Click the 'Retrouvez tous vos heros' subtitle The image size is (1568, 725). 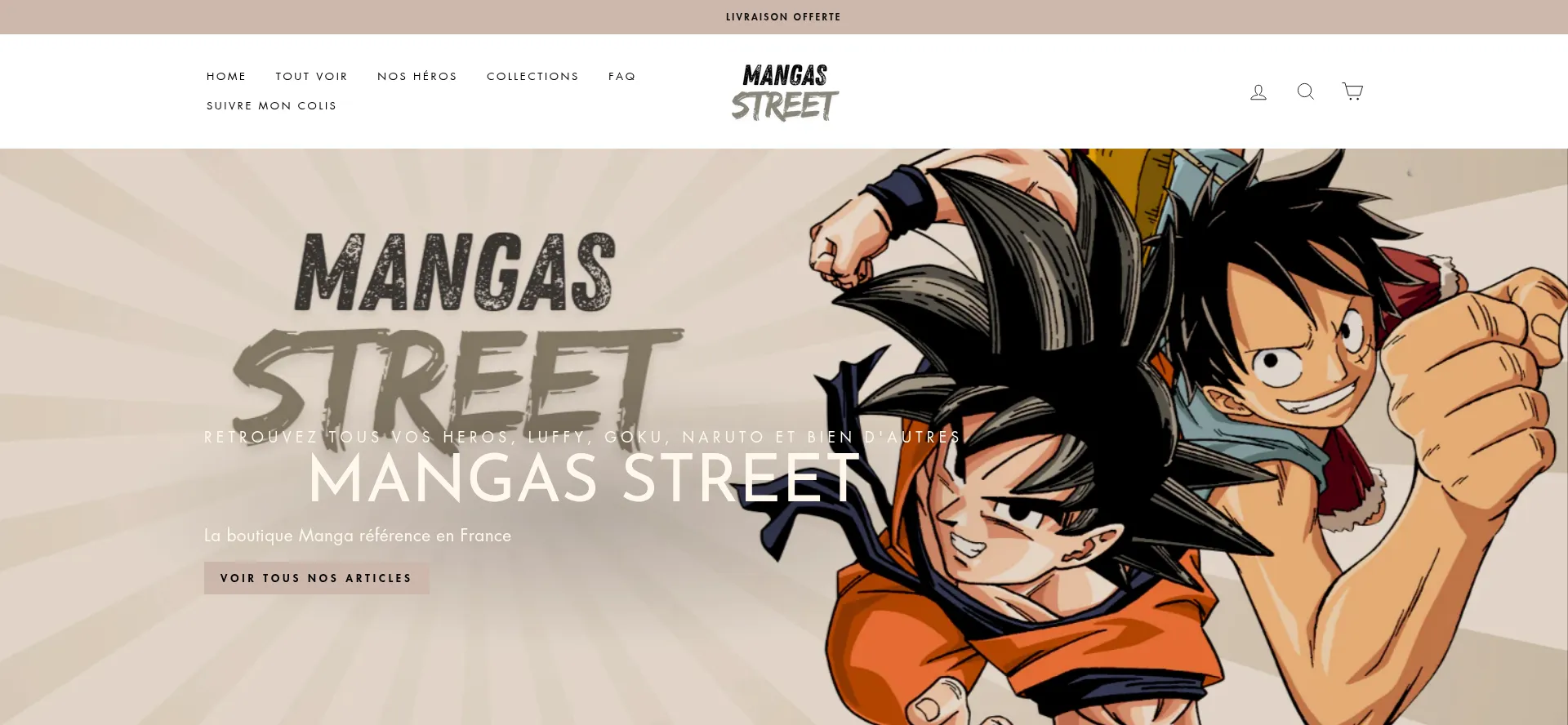coord(583,437)
